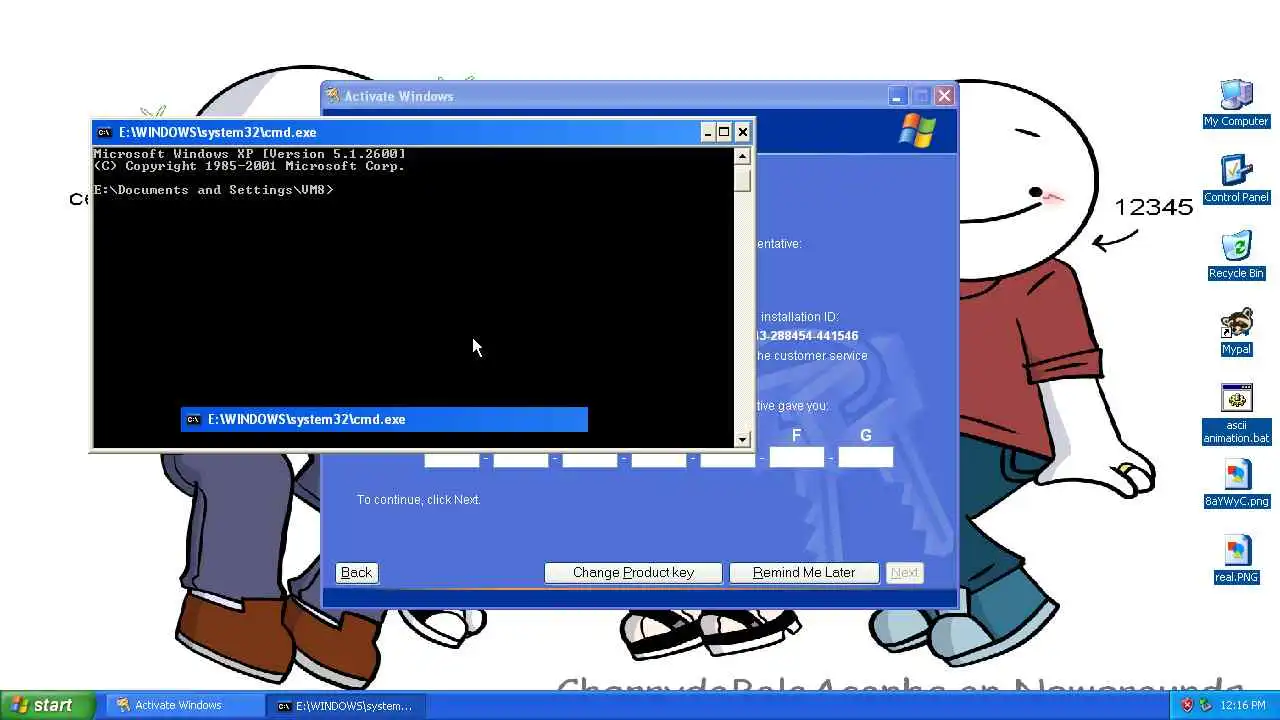Click Remind Me Later button
The width and height of the screenshot is (1280, 720).
(x=804, y=573)
